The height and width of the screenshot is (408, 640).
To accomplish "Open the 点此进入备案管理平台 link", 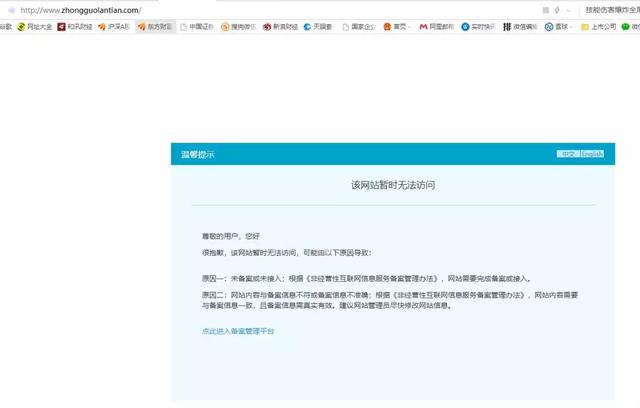I will click(x=238, y=331).
